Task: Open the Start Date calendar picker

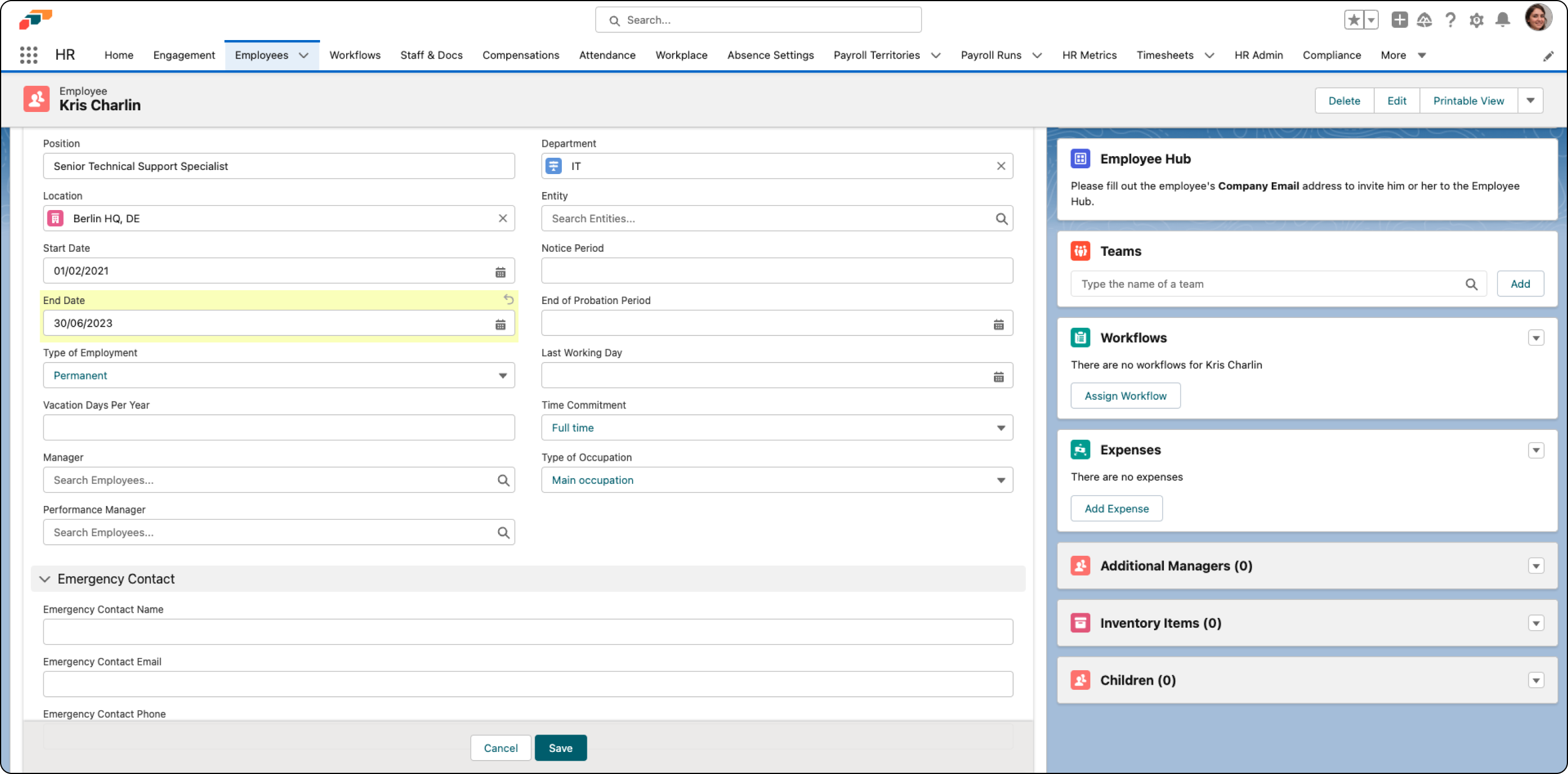Action: (501, 272)
